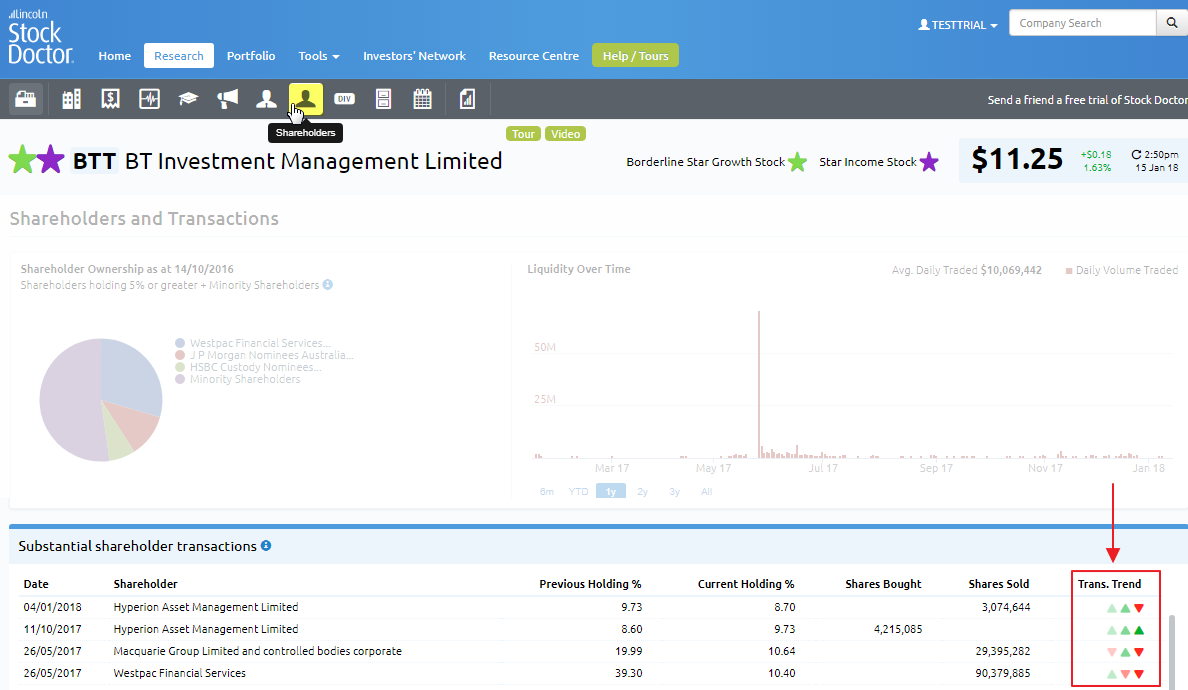Sort by the Shareholder column header

(x=145, y=584)
